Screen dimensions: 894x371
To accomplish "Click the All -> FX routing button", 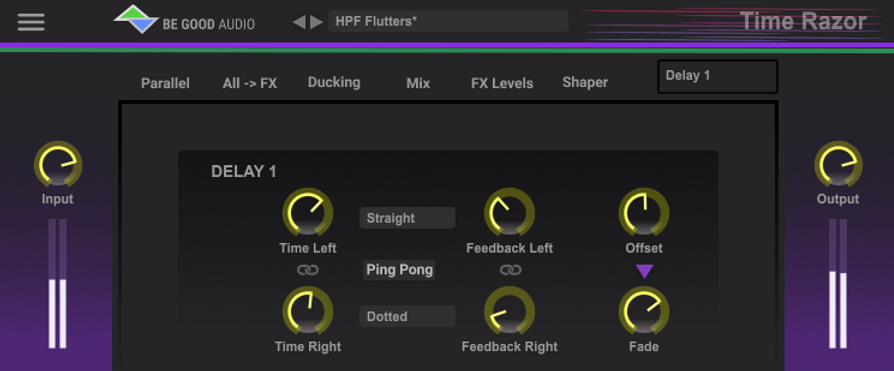I will click(250, 83).
